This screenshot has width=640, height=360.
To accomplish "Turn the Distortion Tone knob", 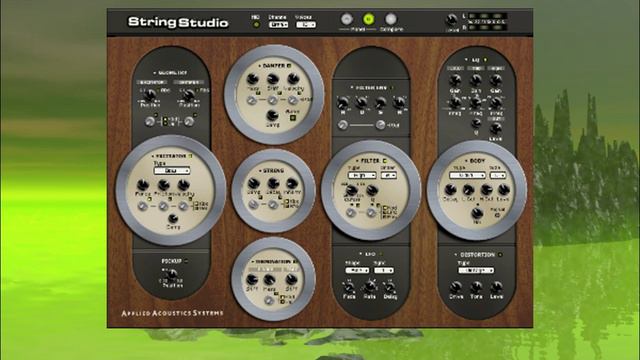I will tap(476, 287).
